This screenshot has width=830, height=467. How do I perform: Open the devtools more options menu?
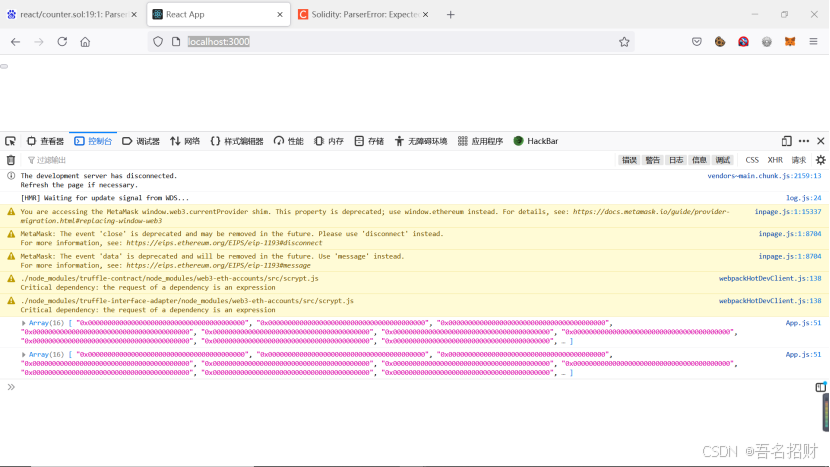[804, 141]
